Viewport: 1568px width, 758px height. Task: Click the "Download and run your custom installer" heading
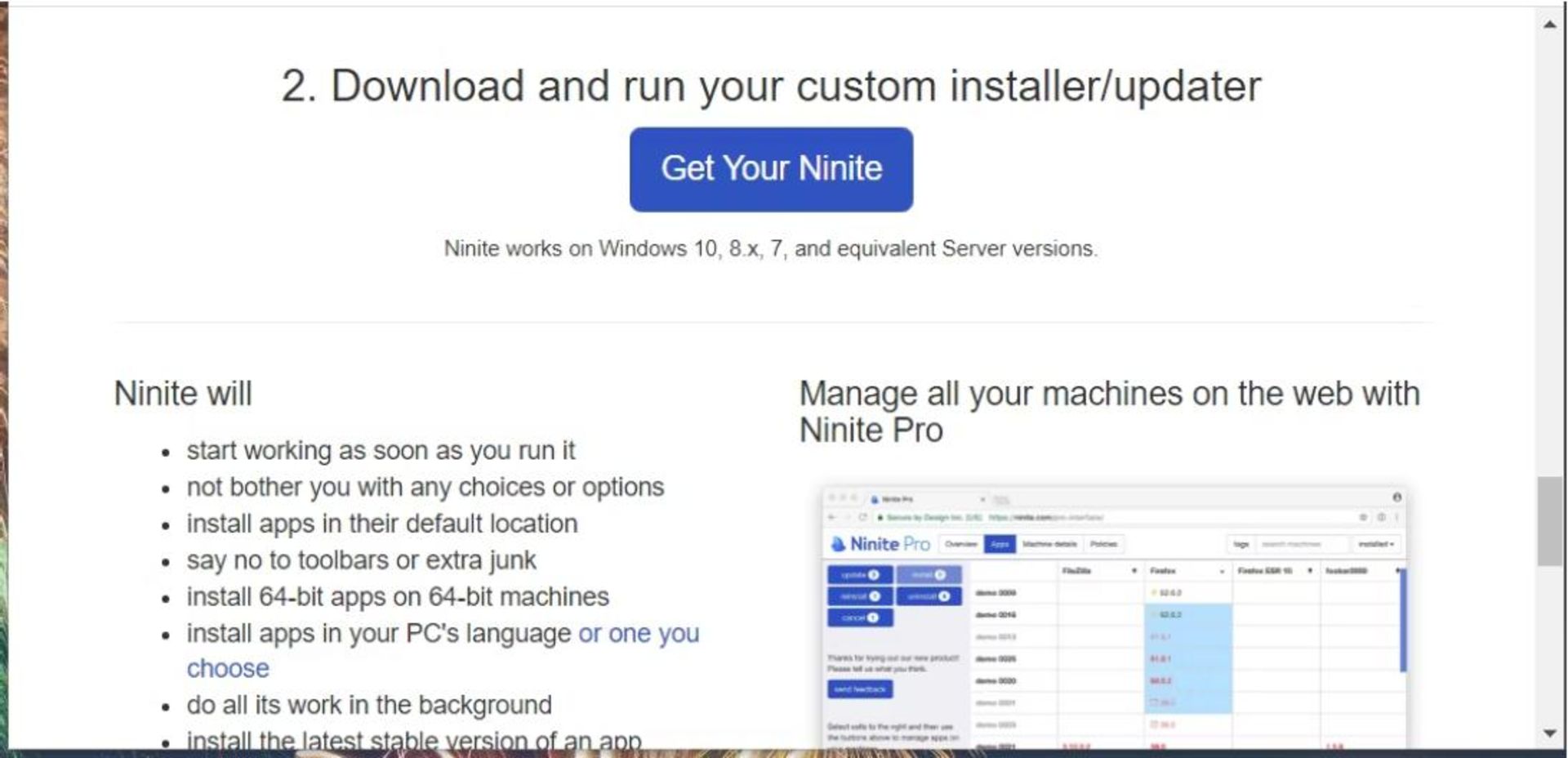click(x=771, y=86)
